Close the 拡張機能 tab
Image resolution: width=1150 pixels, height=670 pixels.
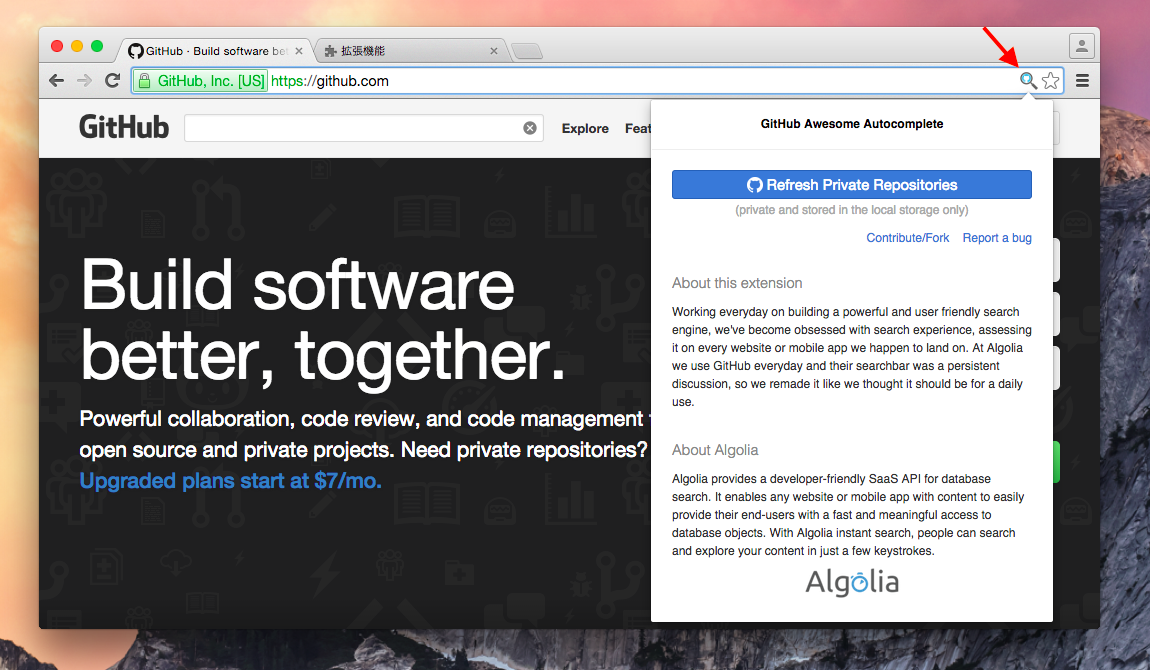pyautogui.click(x=494, y=51)
